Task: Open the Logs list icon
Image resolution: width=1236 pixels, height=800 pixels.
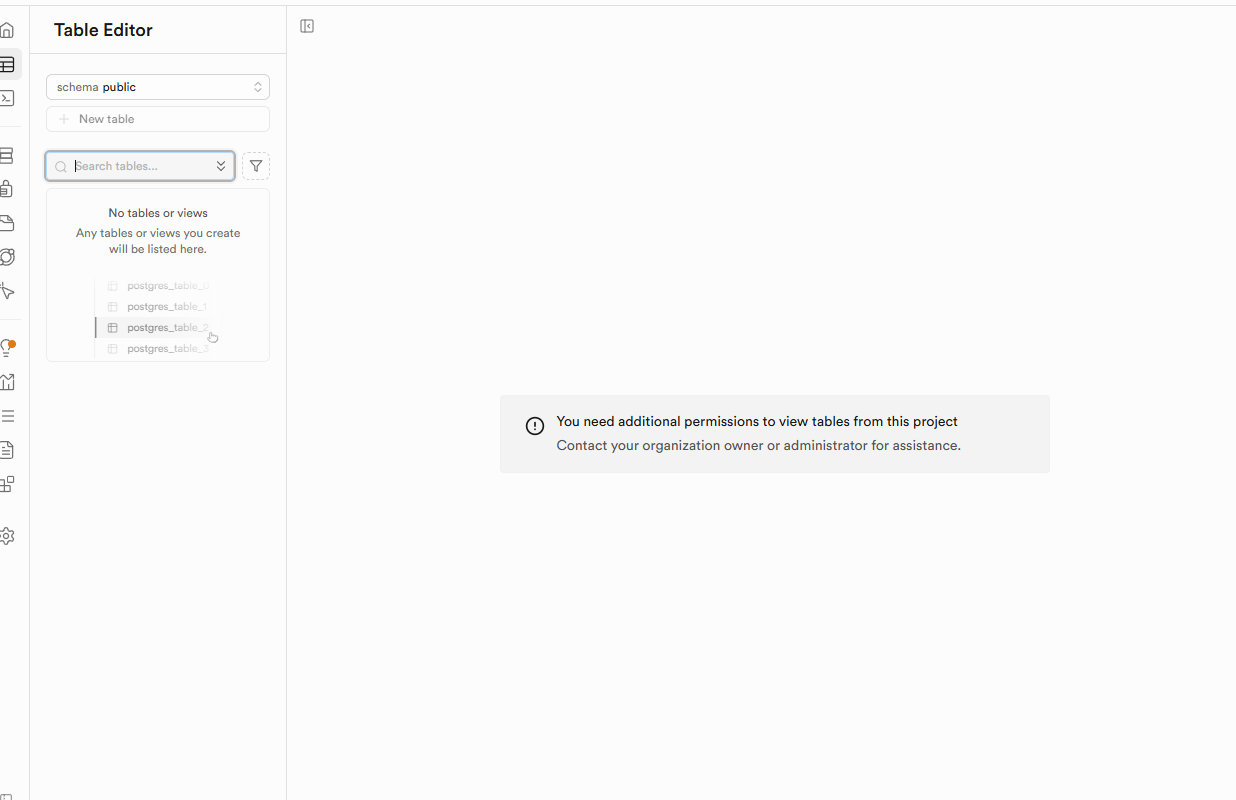Action: coord(7,416)
